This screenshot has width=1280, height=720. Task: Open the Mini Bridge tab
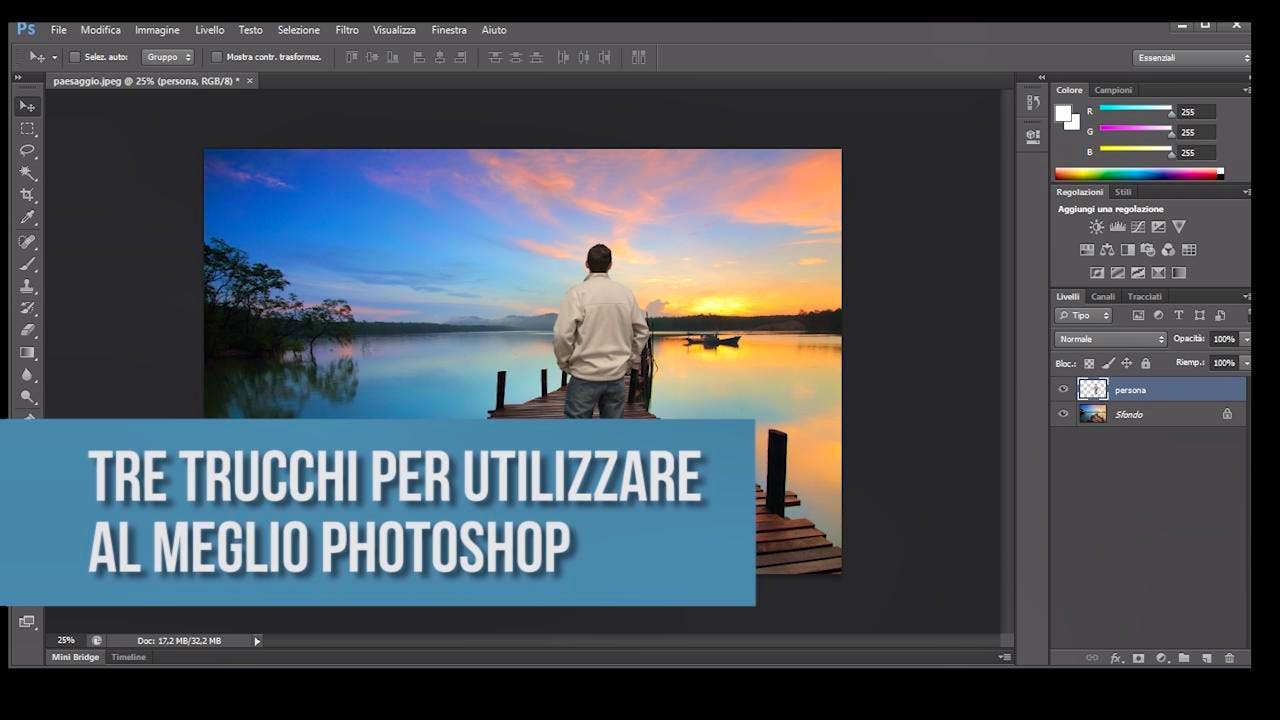76,657
